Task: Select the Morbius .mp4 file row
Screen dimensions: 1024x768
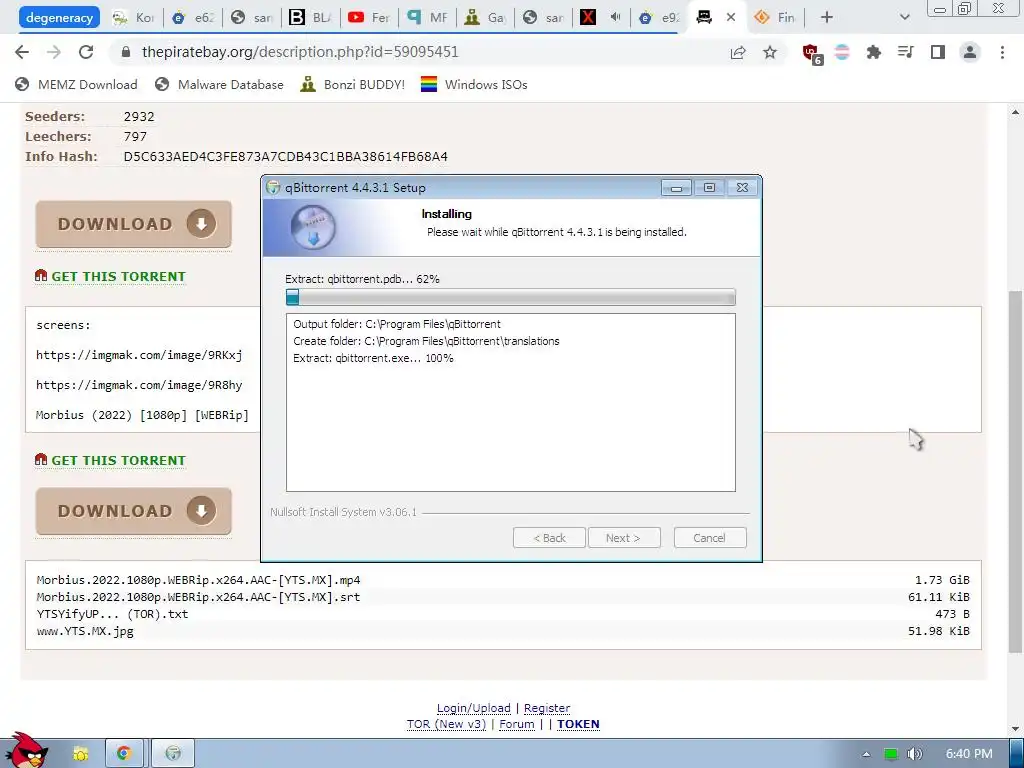Action: coord(503,580)
